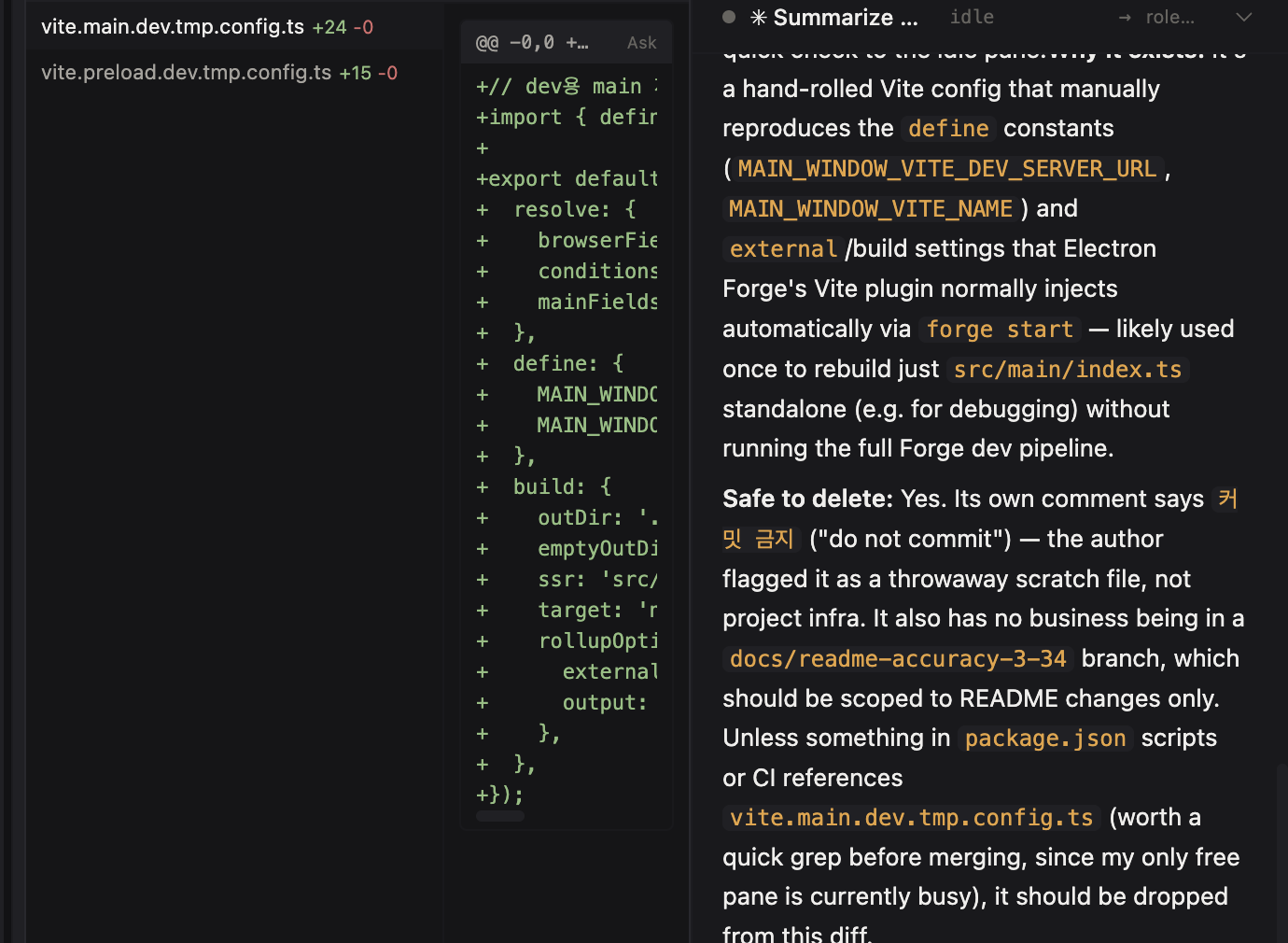Click package.json inline code
Screen dimensions: 1288x943
[x=1045, y=739]
